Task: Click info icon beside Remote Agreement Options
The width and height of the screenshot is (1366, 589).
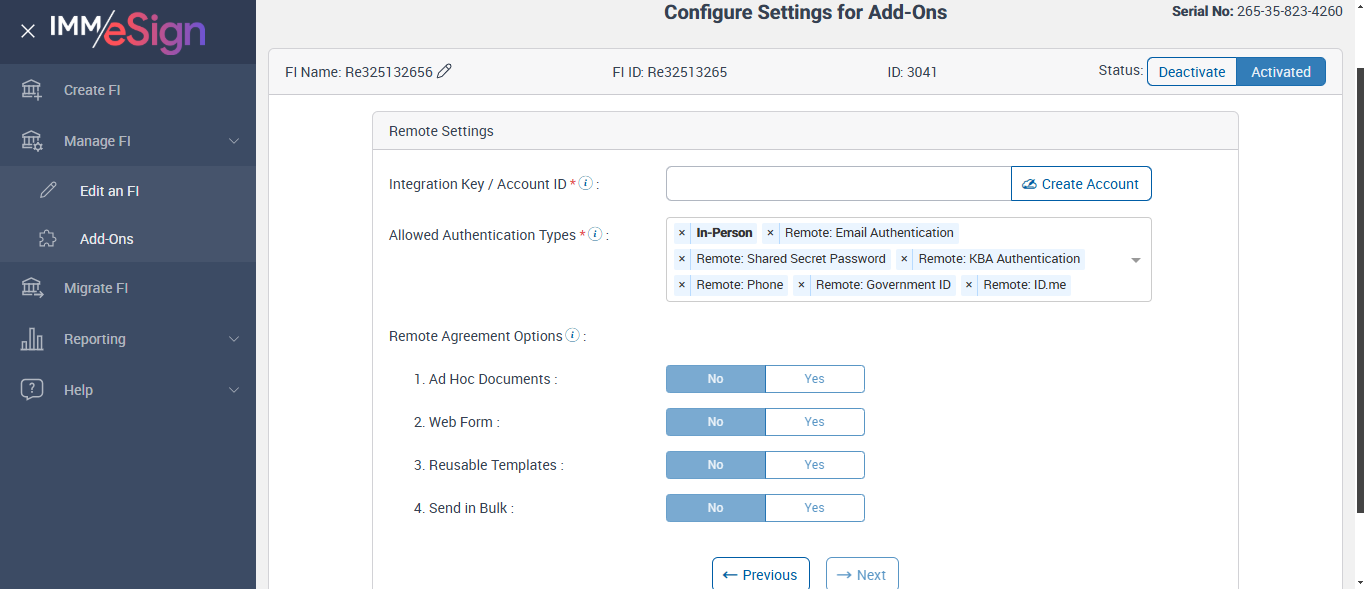Action: pos(572,335)
